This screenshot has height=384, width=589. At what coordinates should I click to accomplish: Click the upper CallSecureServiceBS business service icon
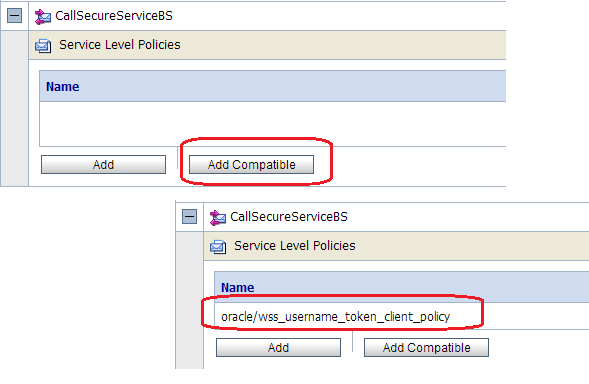[x=42, y=17]
